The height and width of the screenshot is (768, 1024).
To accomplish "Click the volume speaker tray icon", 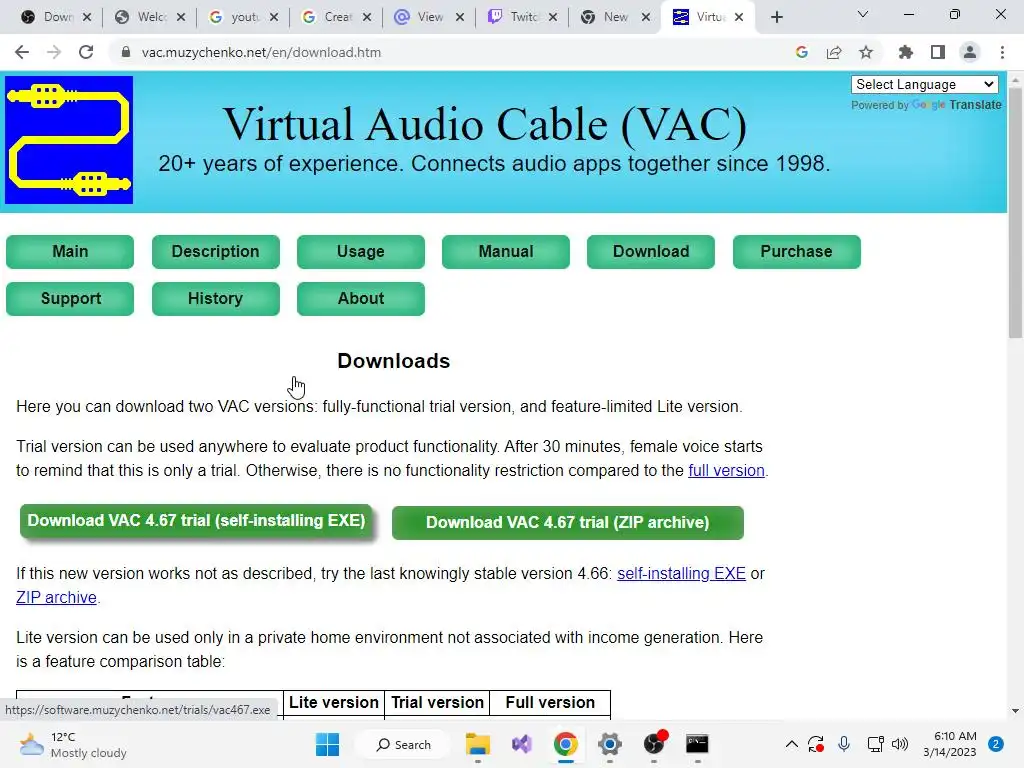I will pos(900,744).
